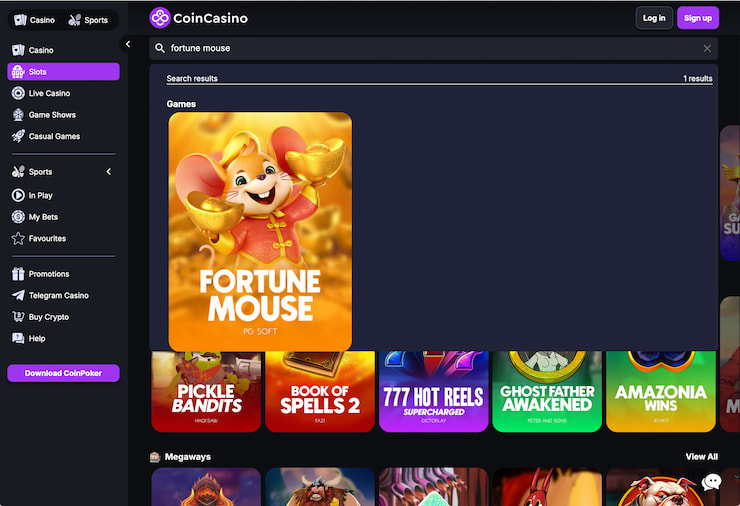Click the CoinCasino logo icon

pos(160,18)
